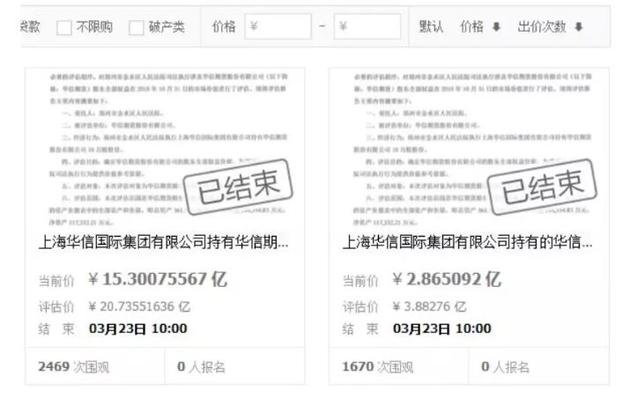The width and height of the screenshot is (630, 404).
Task: Click the 价格 filter label before inputs
Action: pos(224,27)
